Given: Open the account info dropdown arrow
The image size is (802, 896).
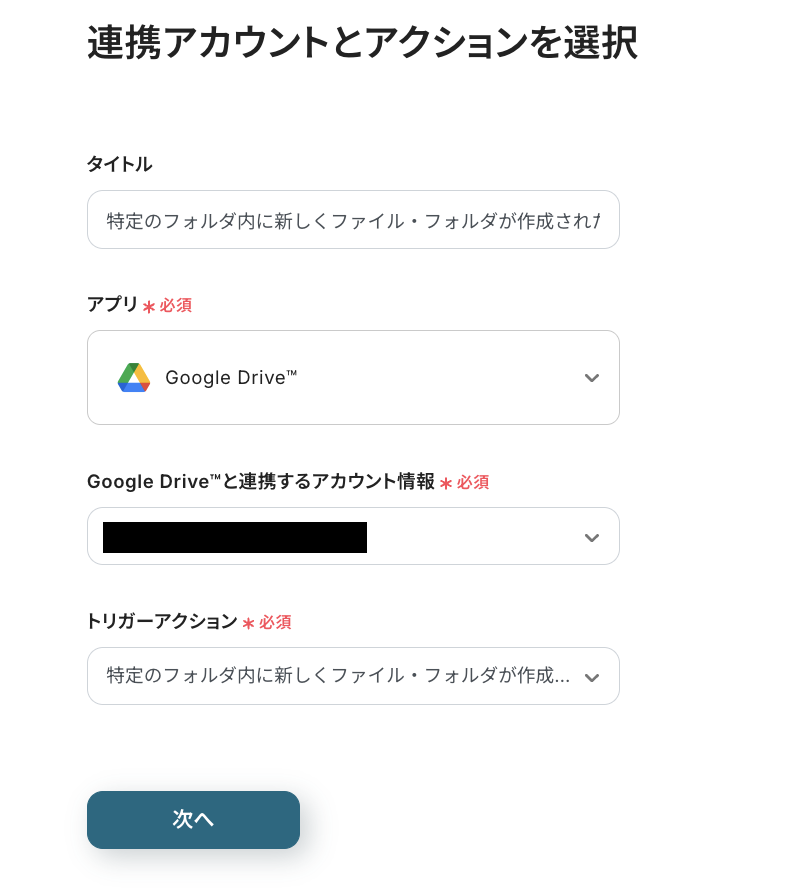Looking at the screenshot, I should tap(592, 538).
